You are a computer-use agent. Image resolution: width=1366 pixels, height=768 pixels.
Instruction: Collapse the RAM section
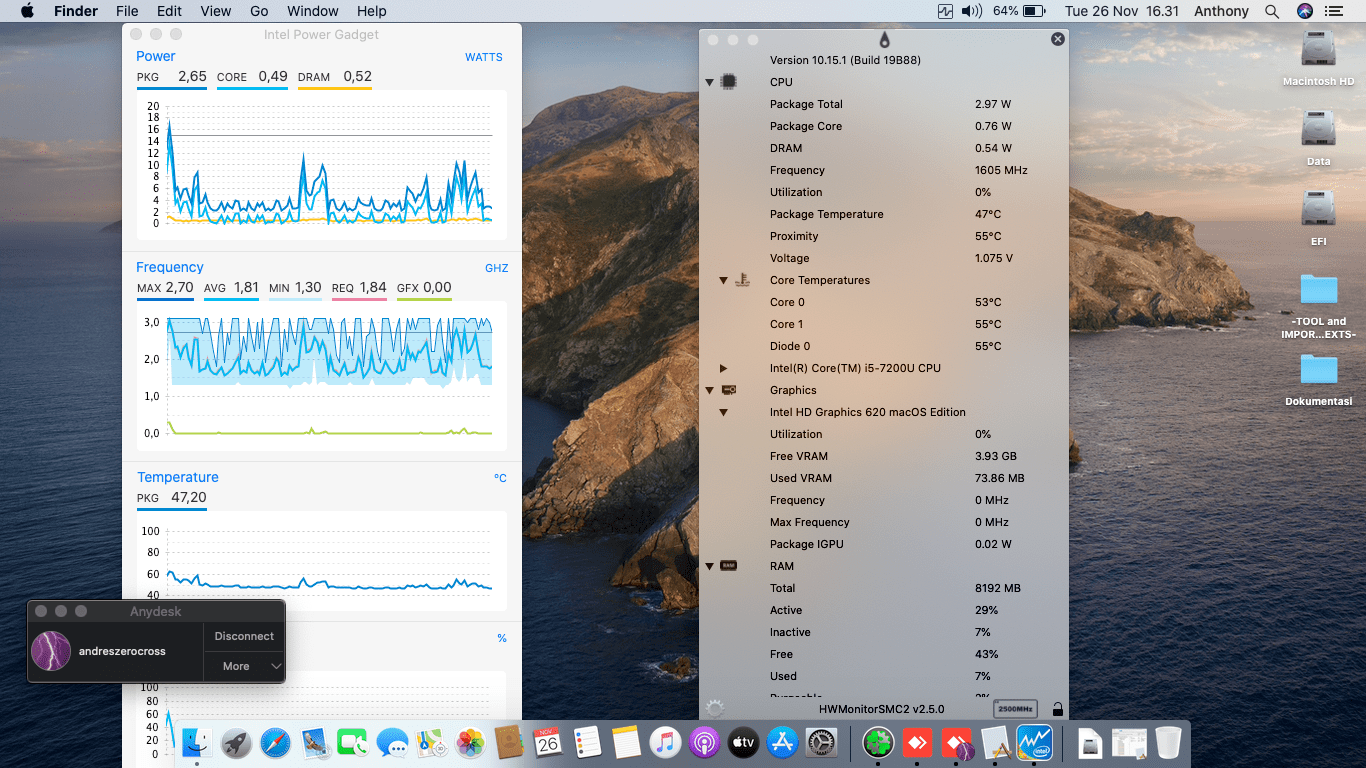pos(710,566)
